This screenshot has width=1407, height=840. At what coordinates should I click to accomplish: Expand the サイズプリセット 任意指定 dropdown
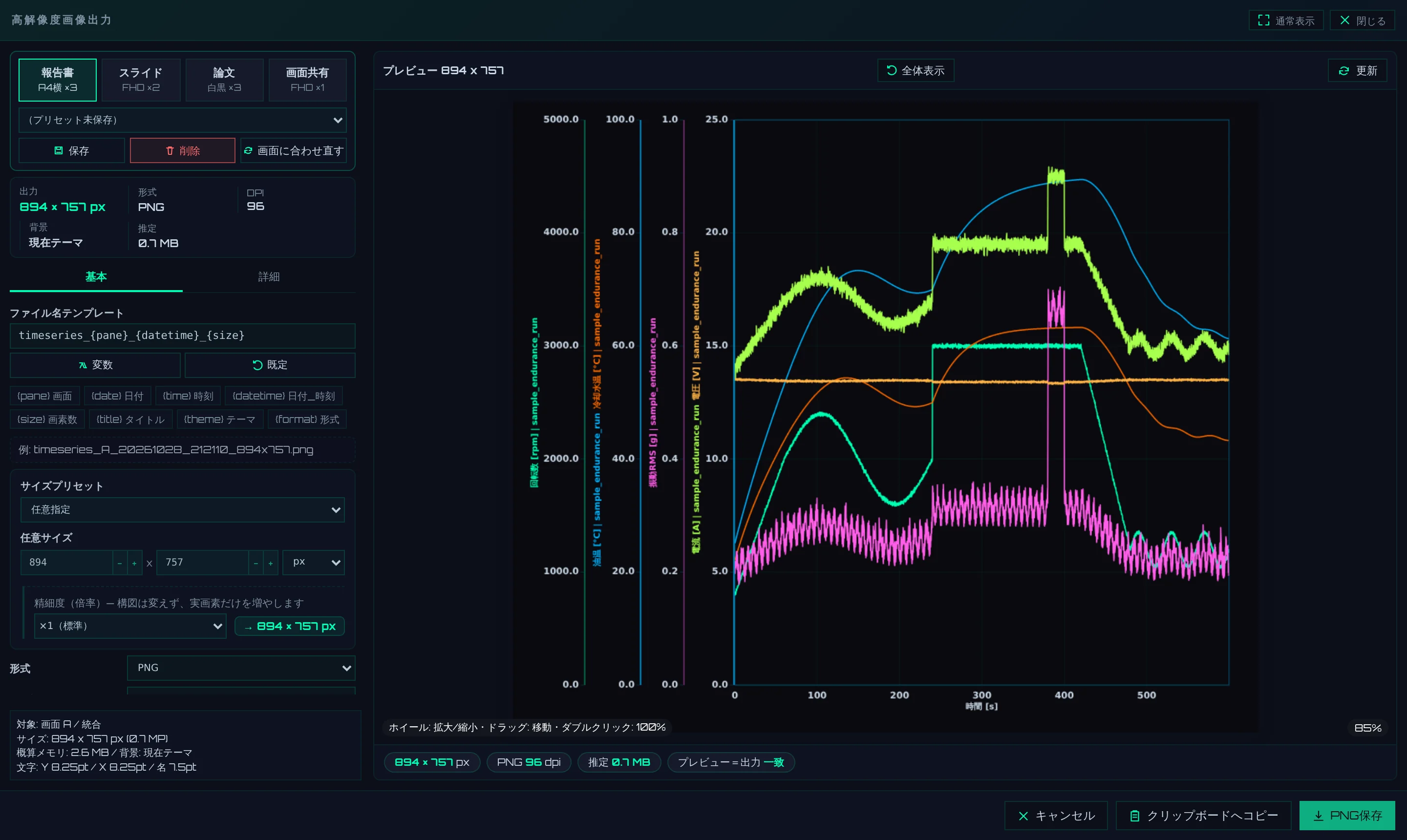pos(182,510)
